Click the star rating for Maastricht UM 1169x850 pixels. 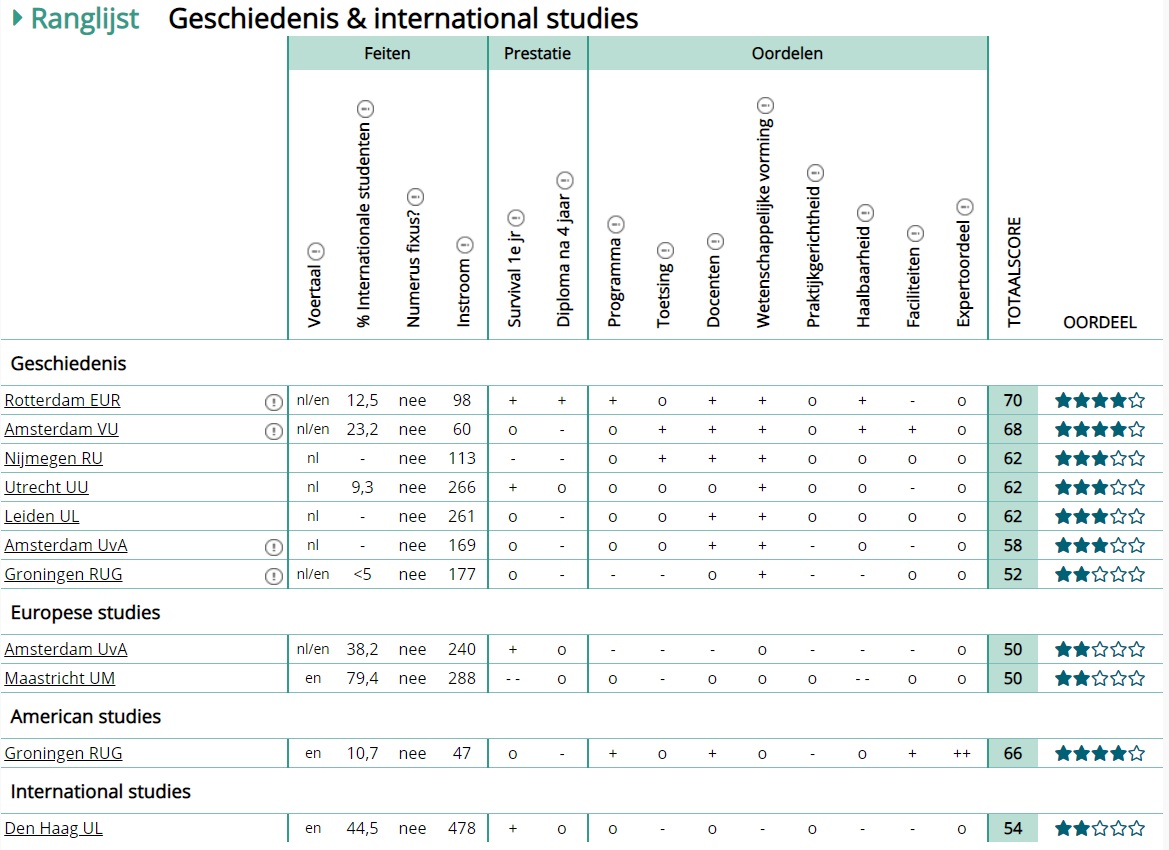coord(1100,679)
